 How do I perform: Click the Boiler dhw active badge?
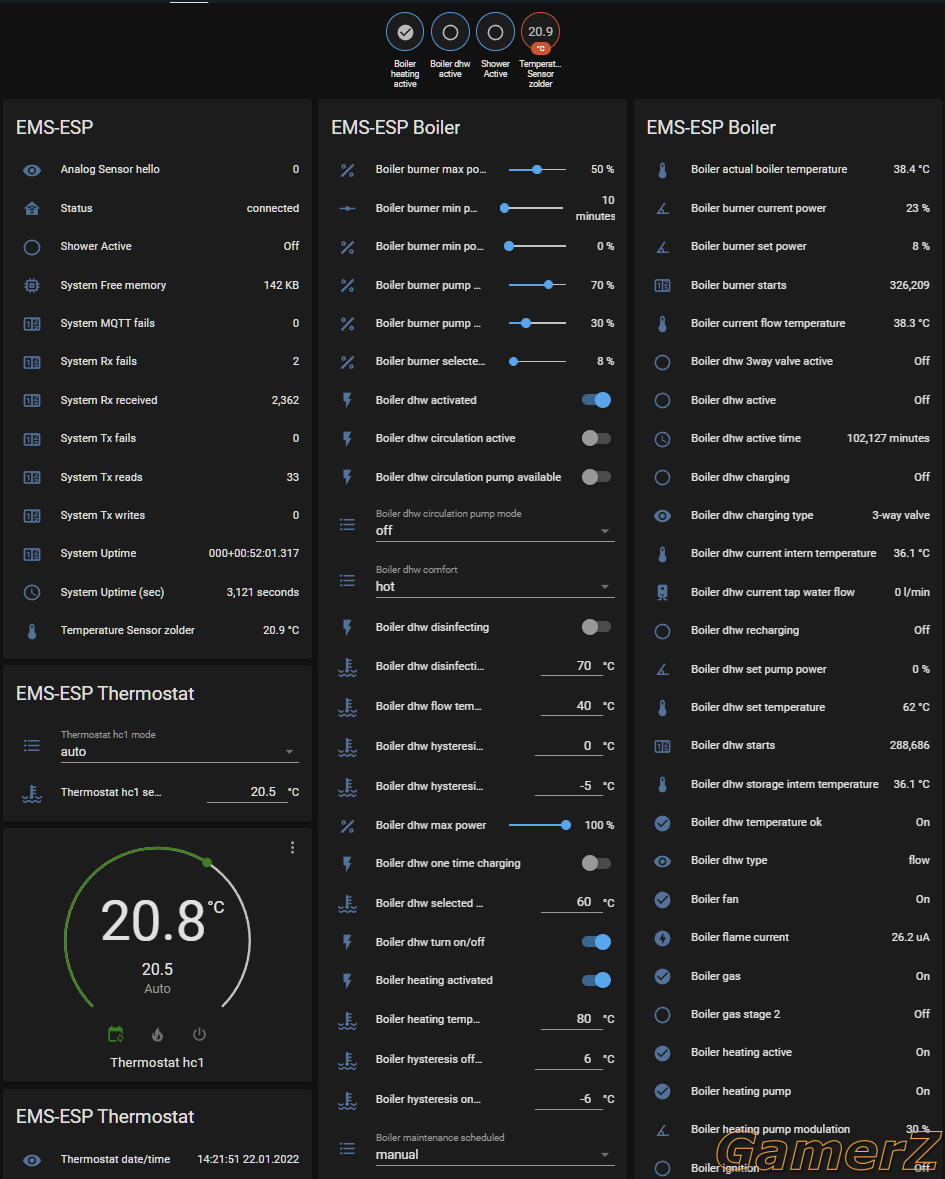pyautogui.click(x=450, y=32)
